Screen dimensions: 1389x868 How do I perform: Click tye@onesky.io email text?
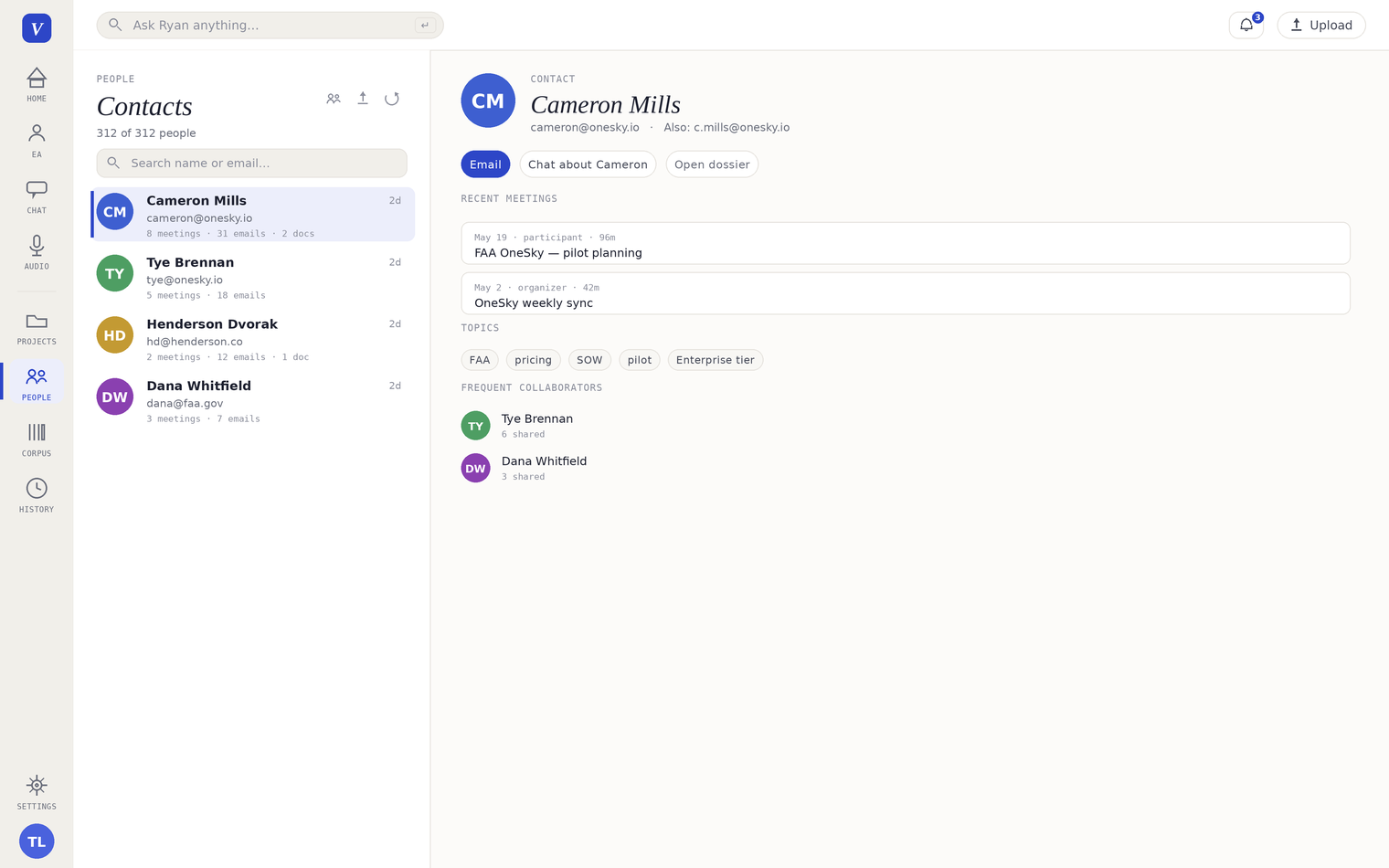click(185, 281)
